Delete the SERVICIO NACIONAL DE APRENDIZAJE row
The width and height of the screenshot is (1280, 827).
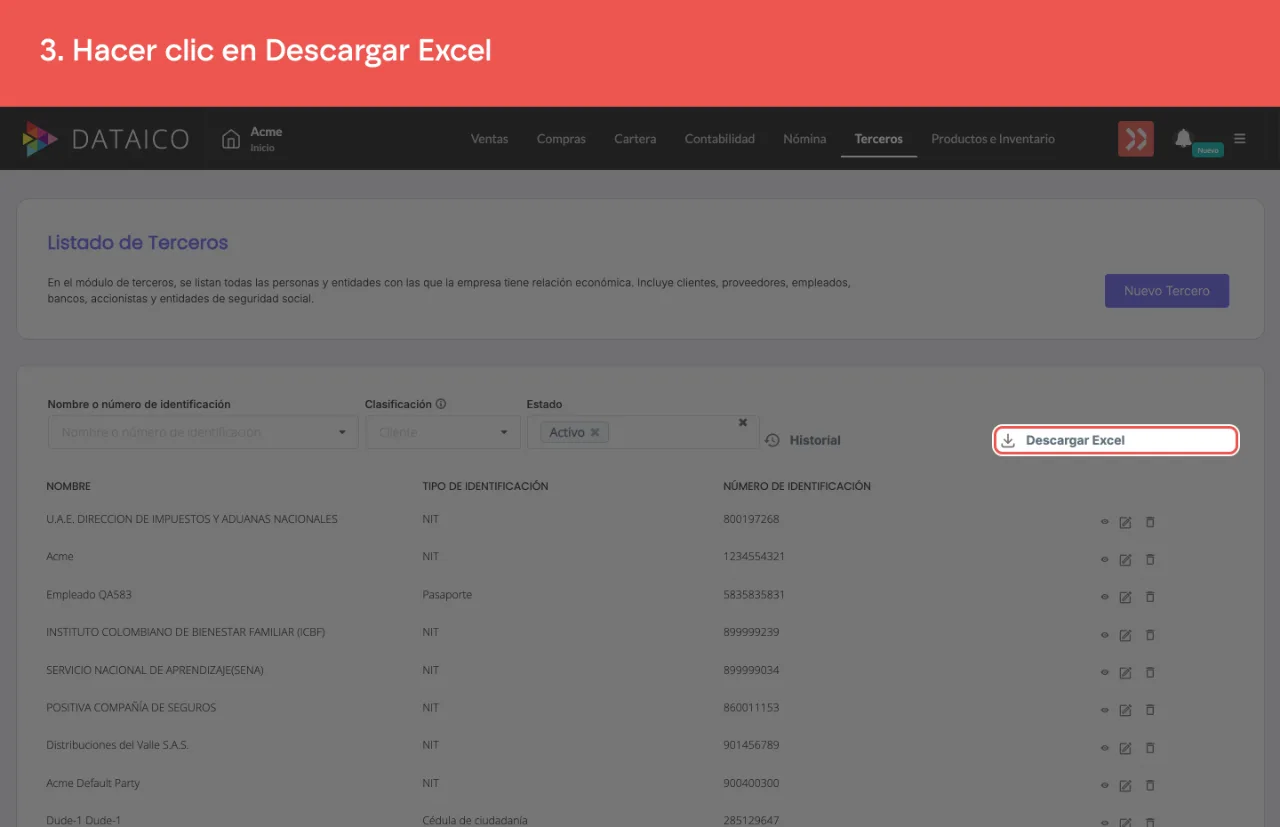(x=1150, y=672)
